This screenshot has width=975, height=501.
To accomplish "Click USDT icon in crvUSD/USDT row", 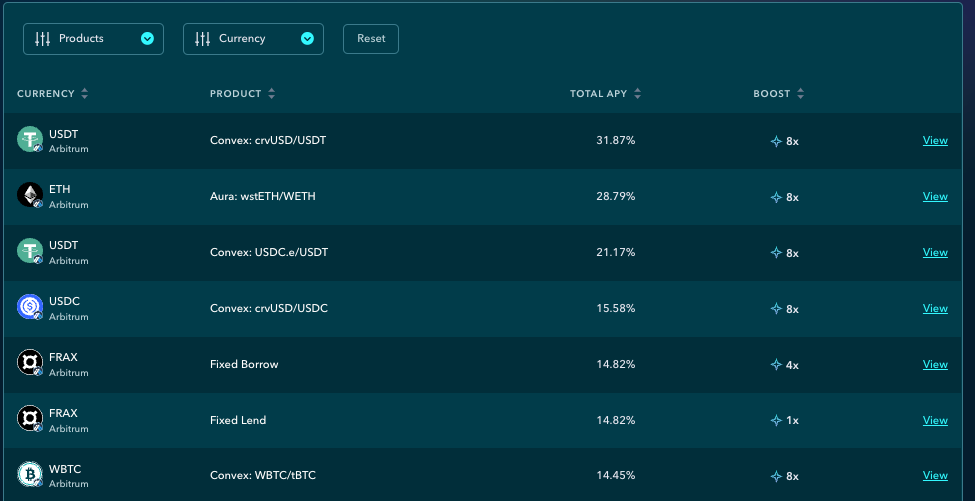I will click(x=30, y=139).
